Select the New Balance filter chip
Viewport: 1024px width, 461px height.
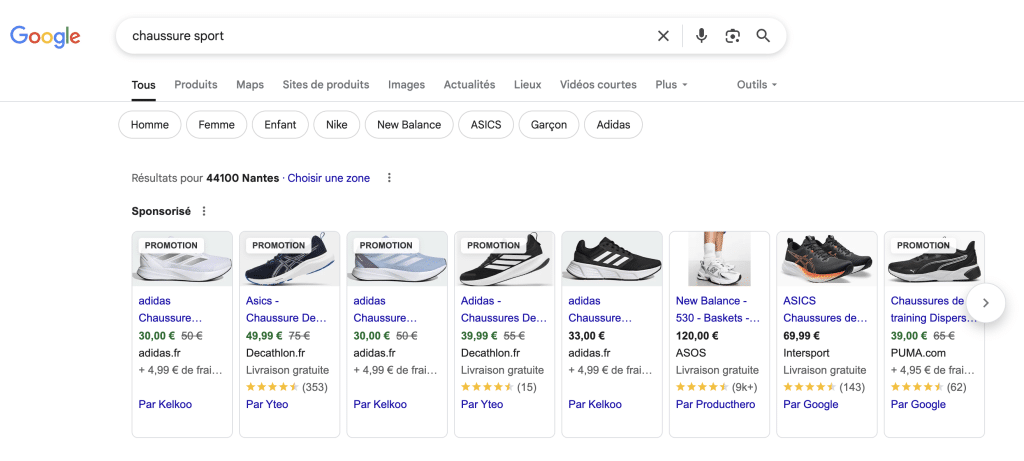click(x=409, y=125)
